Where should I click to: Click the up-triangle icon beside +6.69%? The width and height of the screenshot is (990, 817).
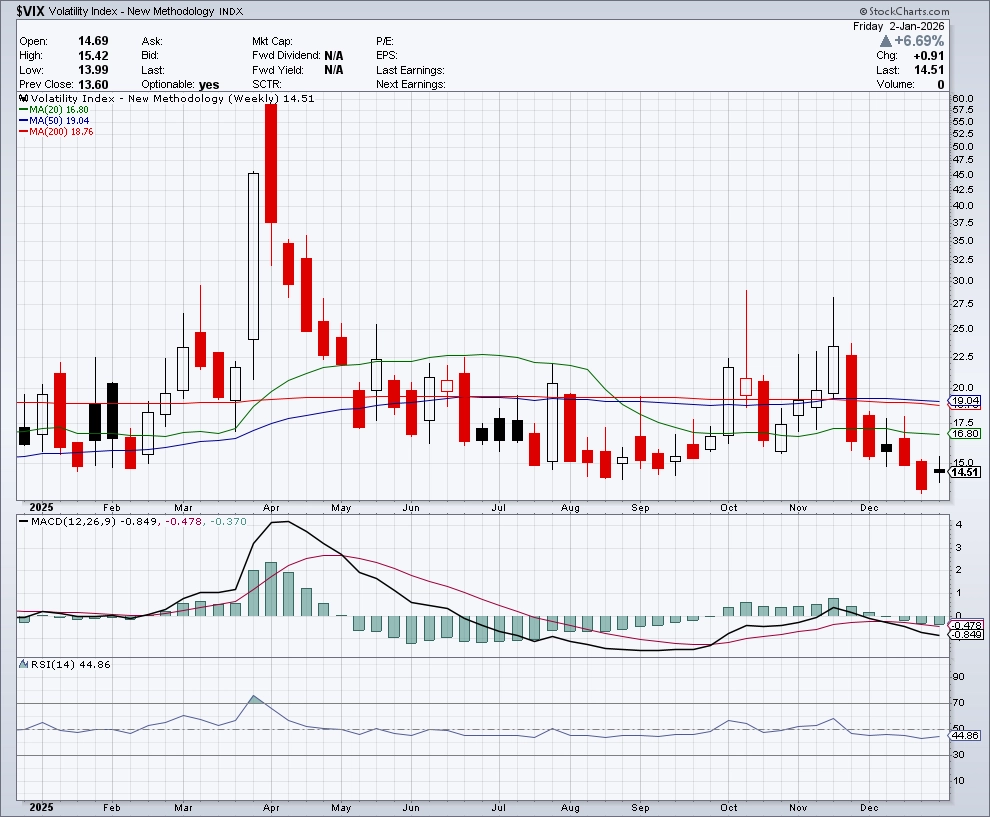pos(886,41)
